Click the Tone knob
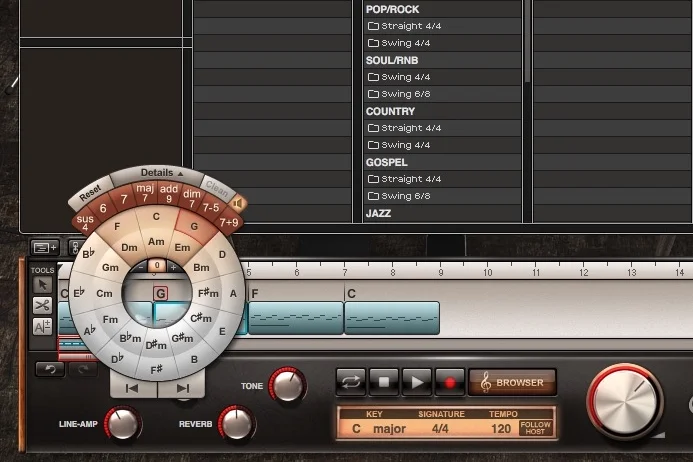Screen dimensions: 693x462 pos(288,385)
